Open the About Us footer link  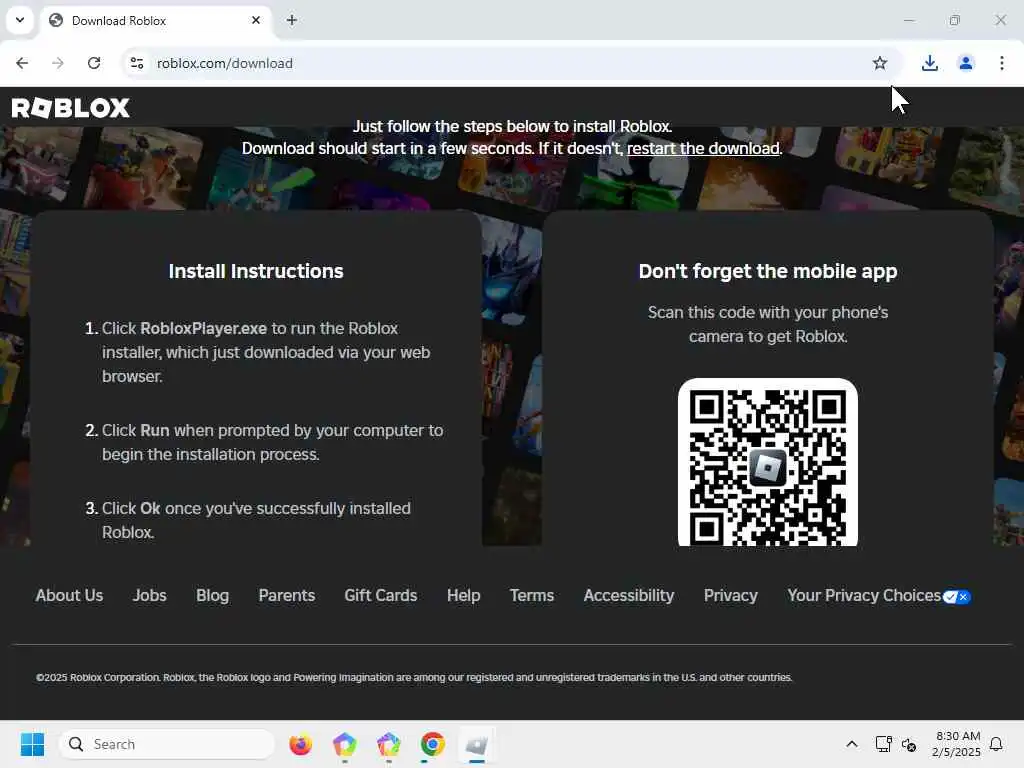tap(69, 596)
